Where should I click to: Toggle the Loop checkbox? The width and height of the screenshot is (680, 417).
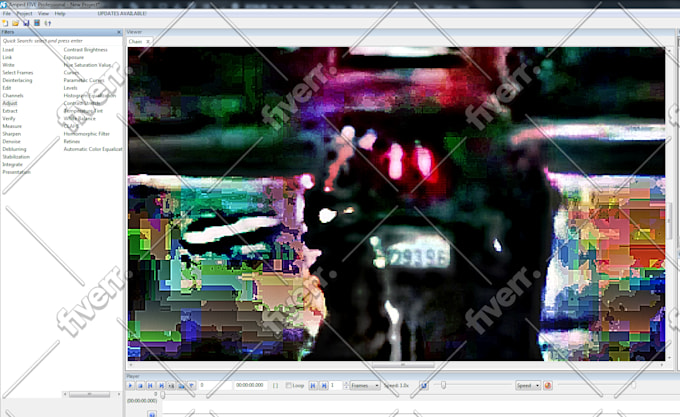(x=288, y=385)
